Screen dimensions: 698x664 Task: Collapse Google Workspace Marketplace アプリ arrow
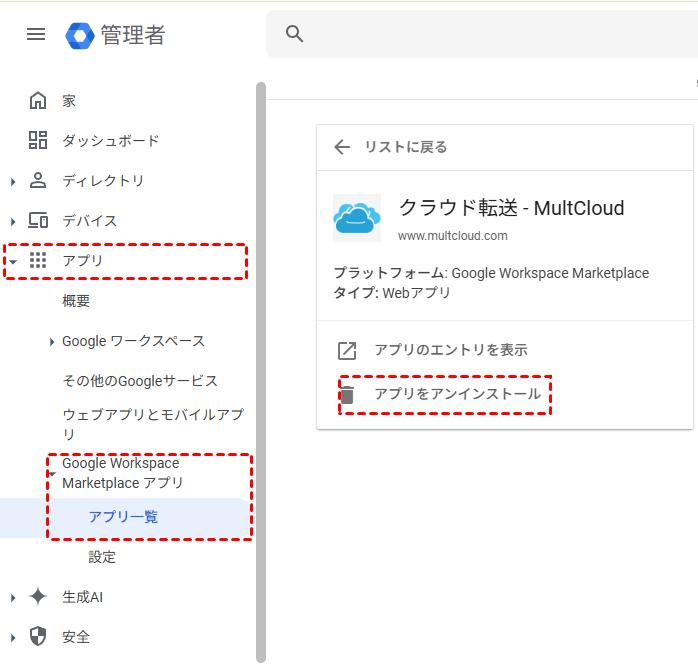[52, 474]
